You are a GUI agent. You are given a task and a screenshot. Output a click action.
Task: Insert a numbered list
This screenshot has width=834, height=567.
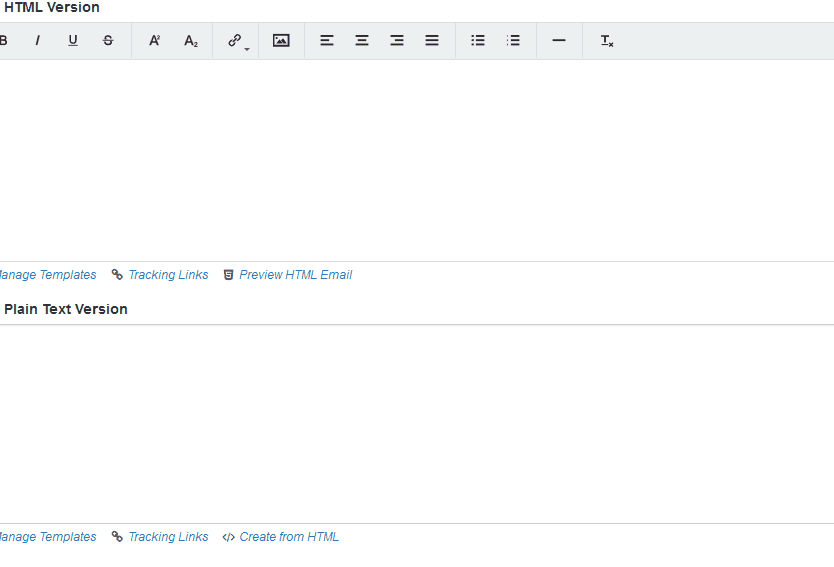pos(513,41)
